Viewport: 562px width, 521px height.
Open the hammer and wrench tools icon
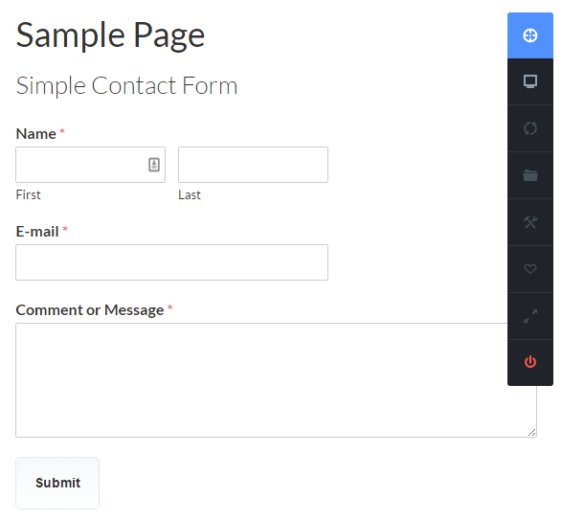point(530,222)
